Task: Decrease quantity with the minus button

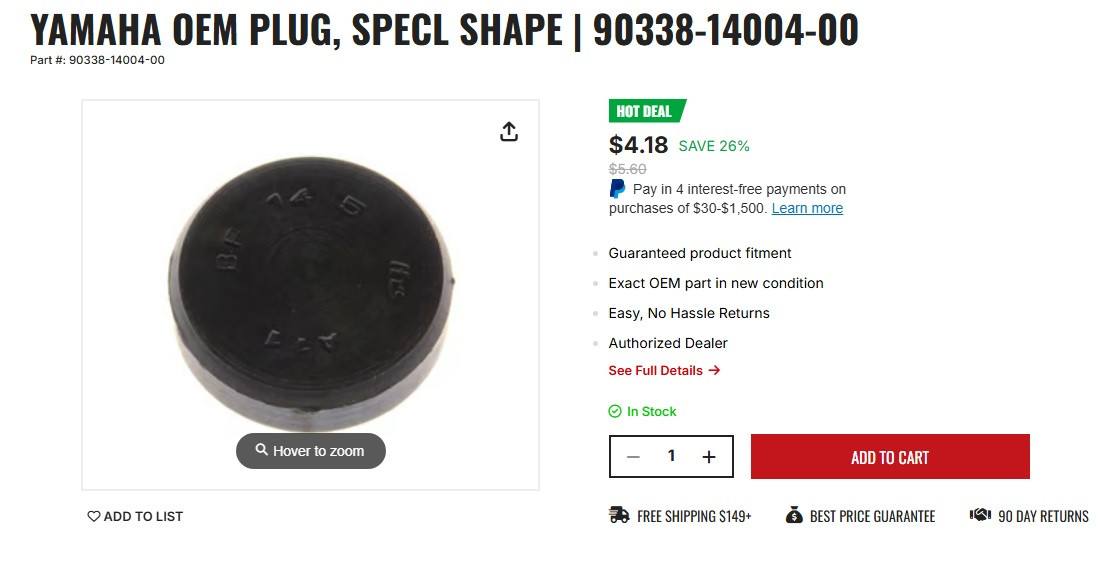Action: pos(633,457)
